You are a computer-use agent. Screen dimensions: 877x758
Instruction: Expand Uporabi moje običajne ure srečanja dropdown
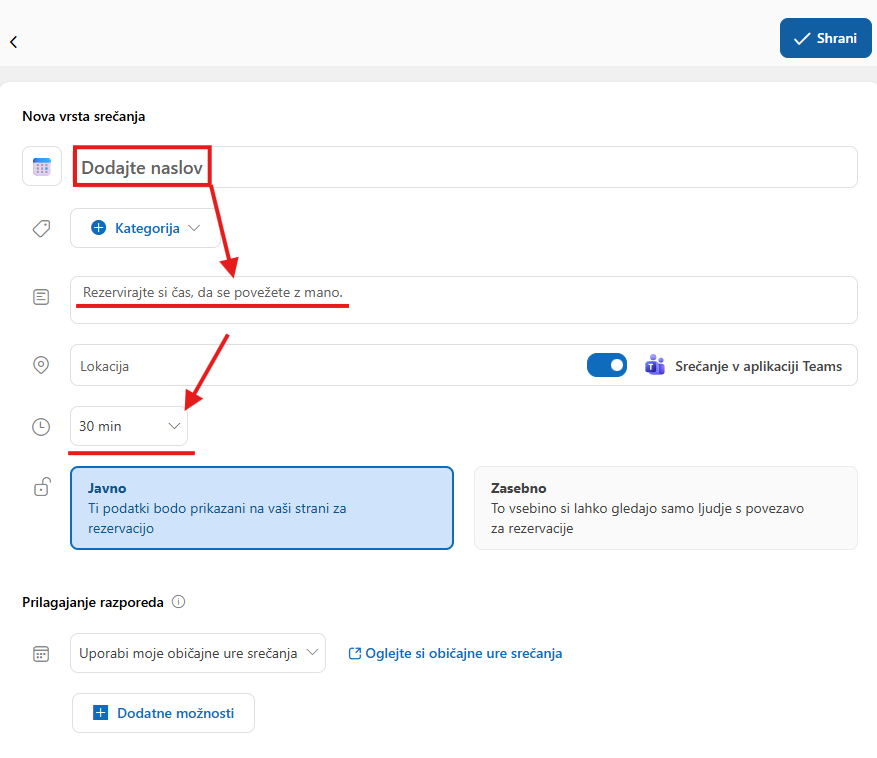tap(198, 653)
